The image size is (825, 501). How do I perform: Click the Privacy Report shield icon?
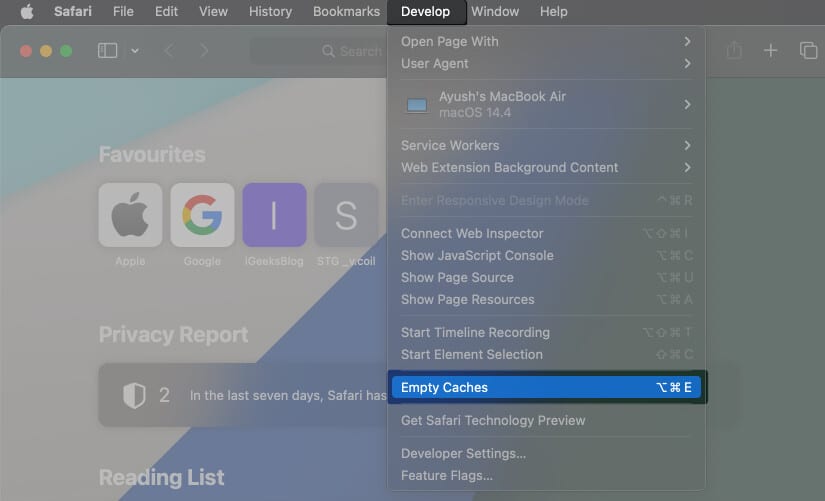pos(134,395)
